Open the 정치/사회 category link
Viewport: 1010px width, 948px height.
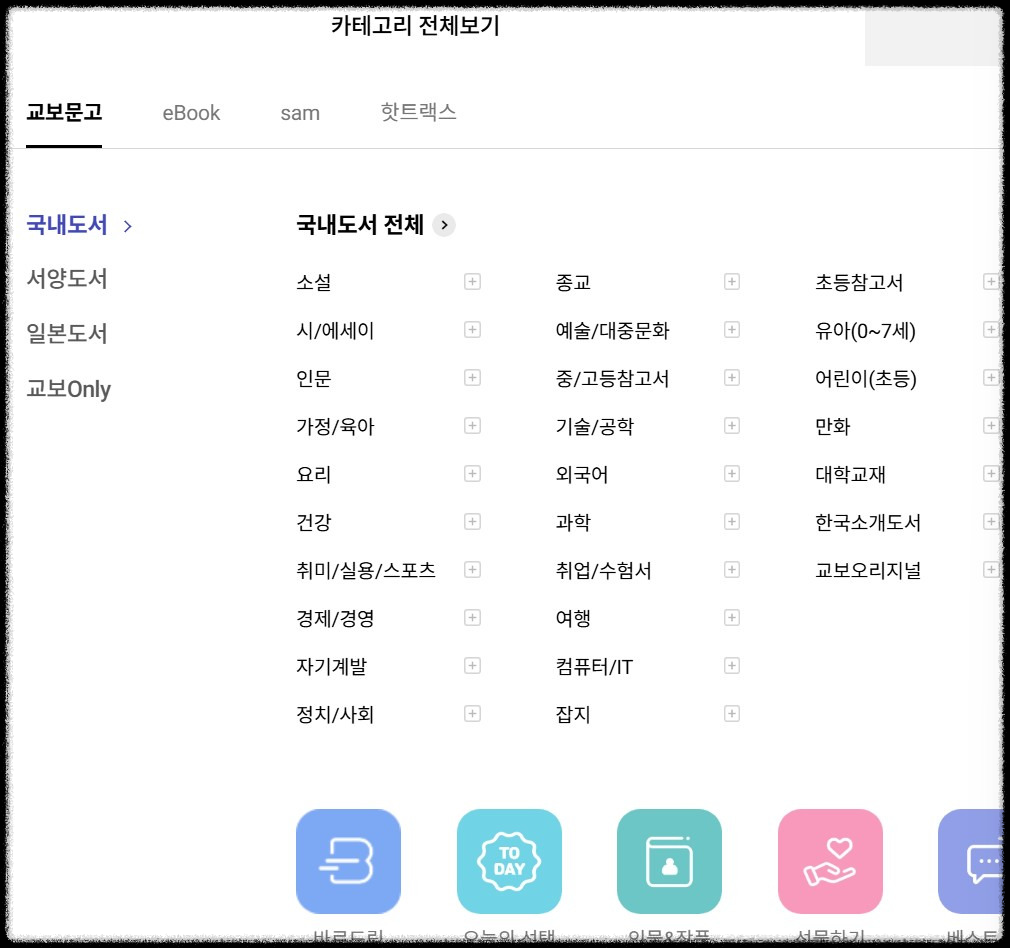pyautogui.click(x=335, y=714)
